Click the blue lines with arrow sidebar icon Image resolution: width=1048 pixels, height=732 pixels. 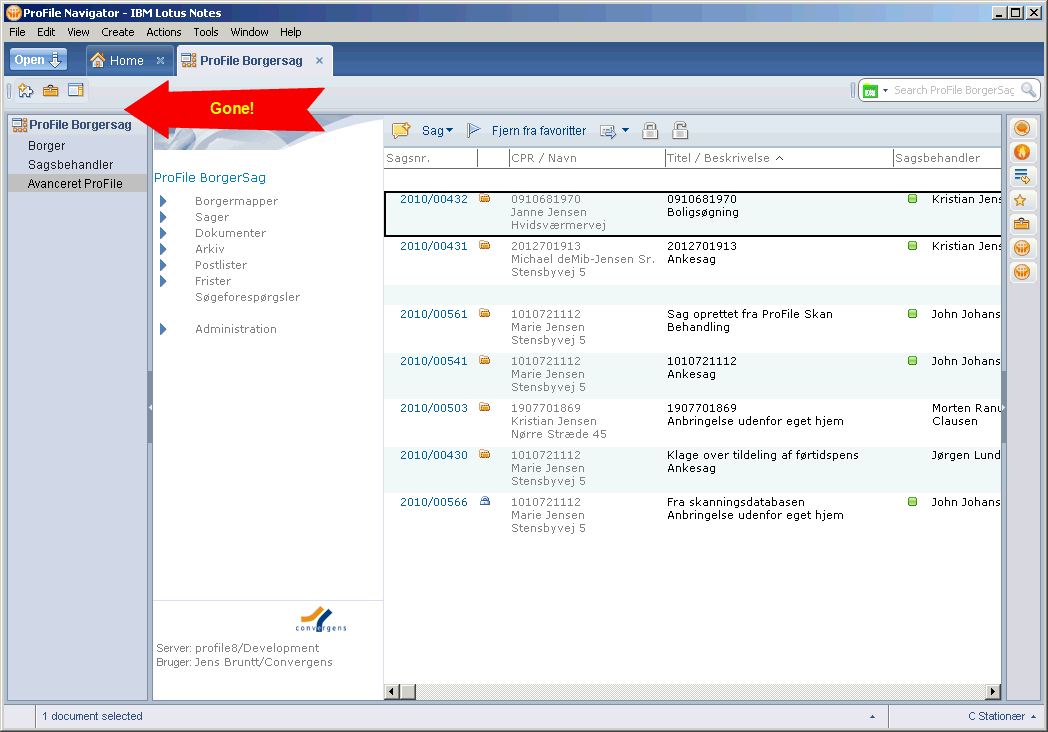coord(1021,176)
